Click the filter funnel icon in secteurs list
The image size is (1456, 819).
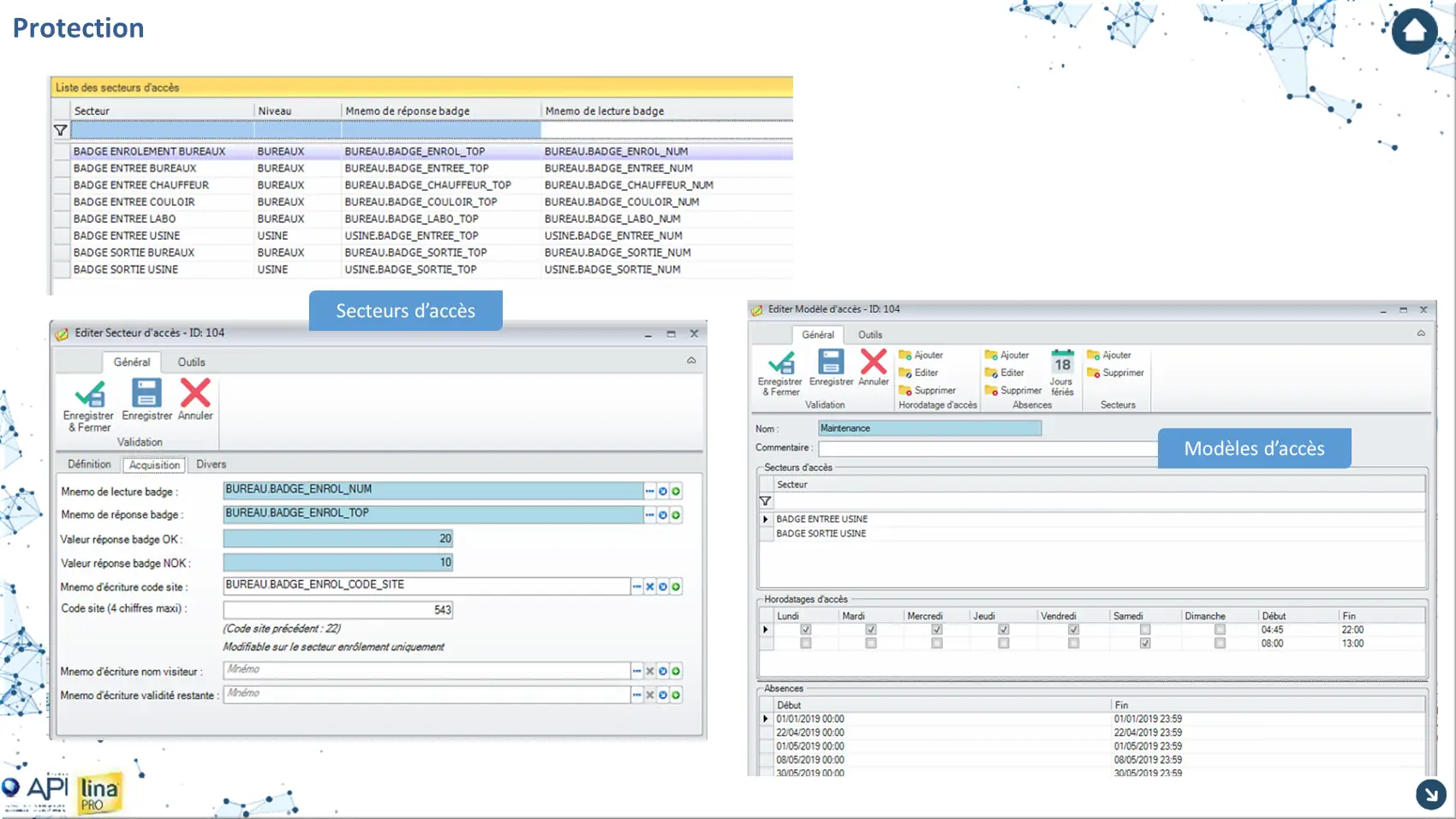[60, 130]
